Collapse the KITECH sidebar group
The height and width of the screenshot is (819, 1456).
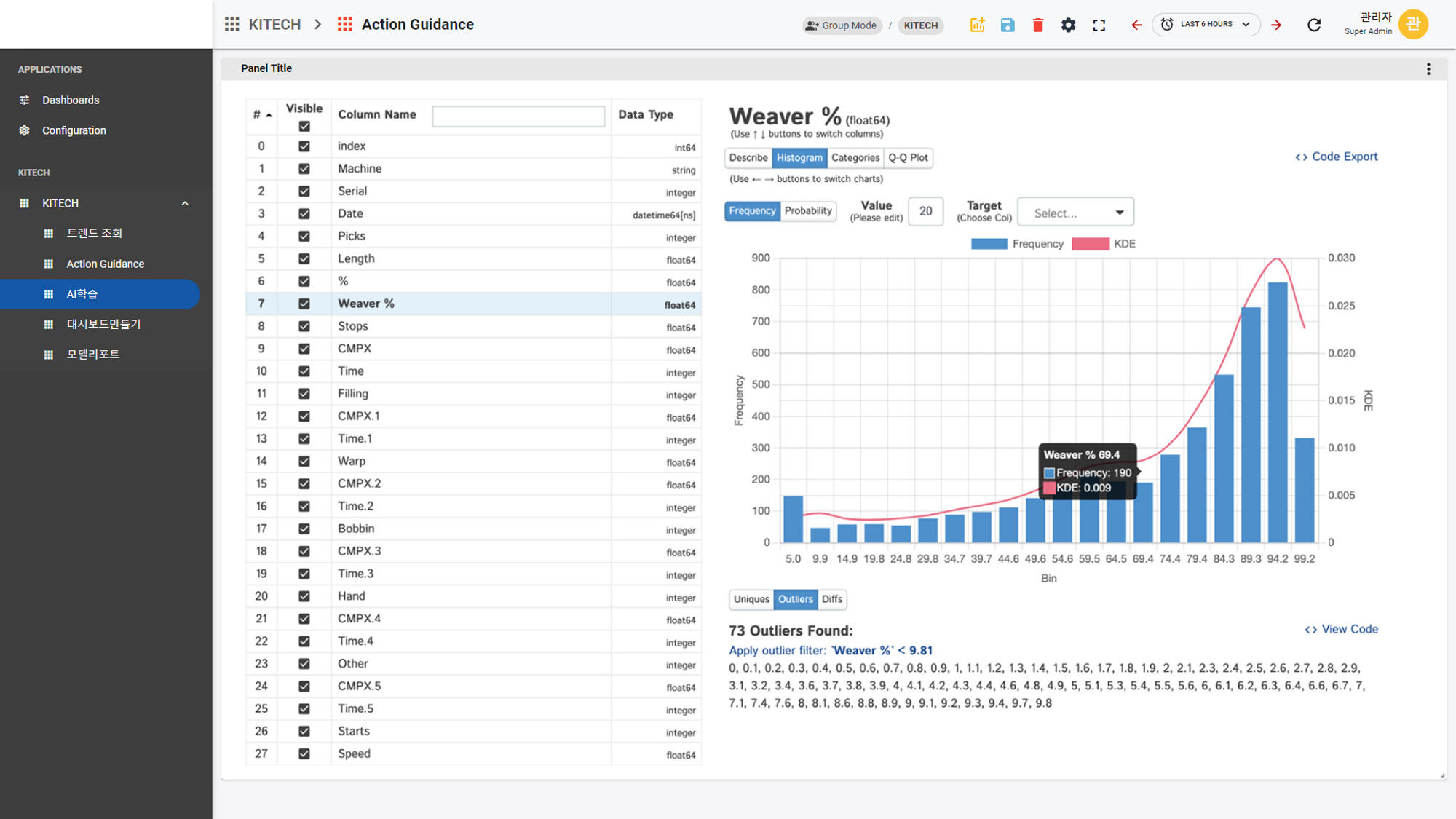185,204
